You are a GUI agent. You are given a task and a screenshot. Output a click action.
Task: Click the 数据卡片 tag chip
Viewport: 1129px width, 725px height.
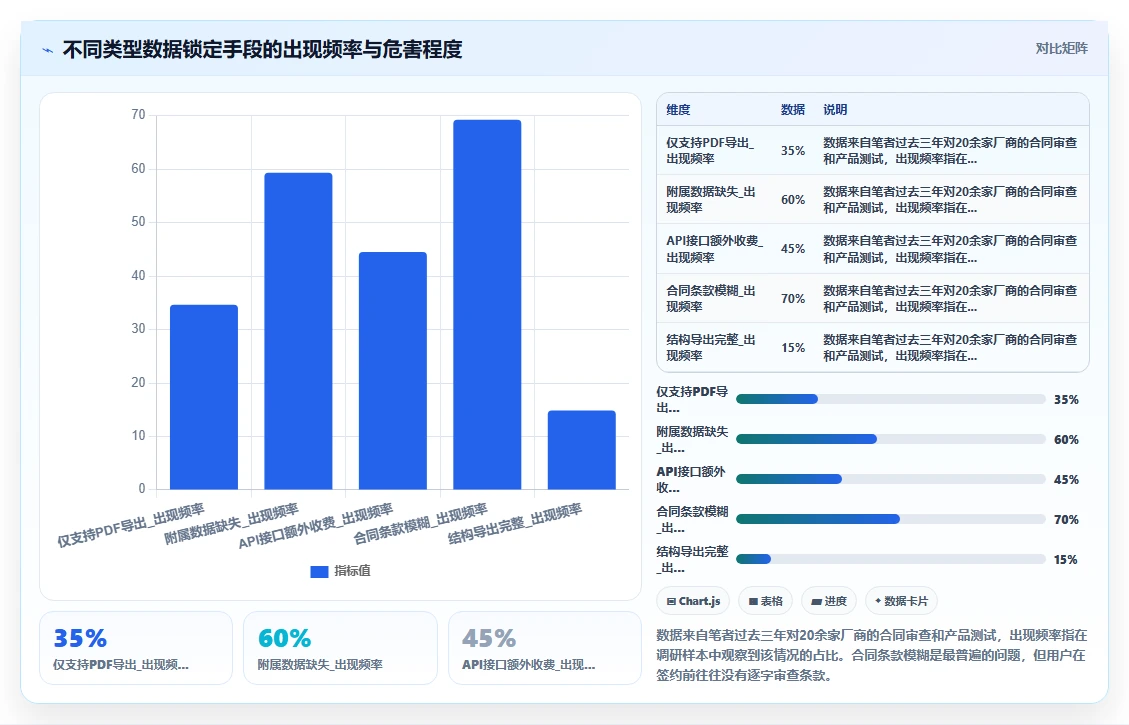(x=901, y=601)
